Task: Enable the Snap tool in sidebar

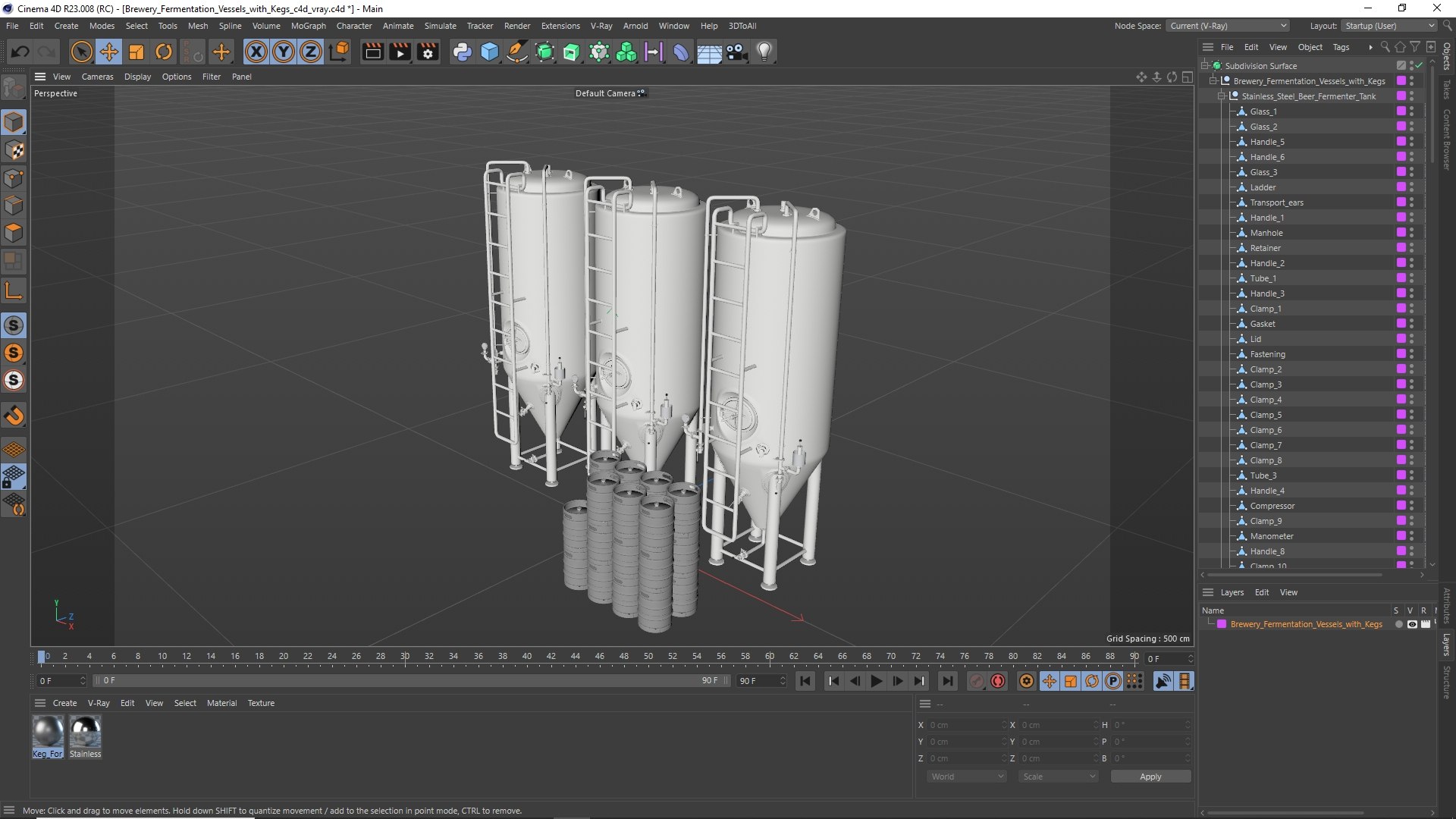Action: coord(14,416)
